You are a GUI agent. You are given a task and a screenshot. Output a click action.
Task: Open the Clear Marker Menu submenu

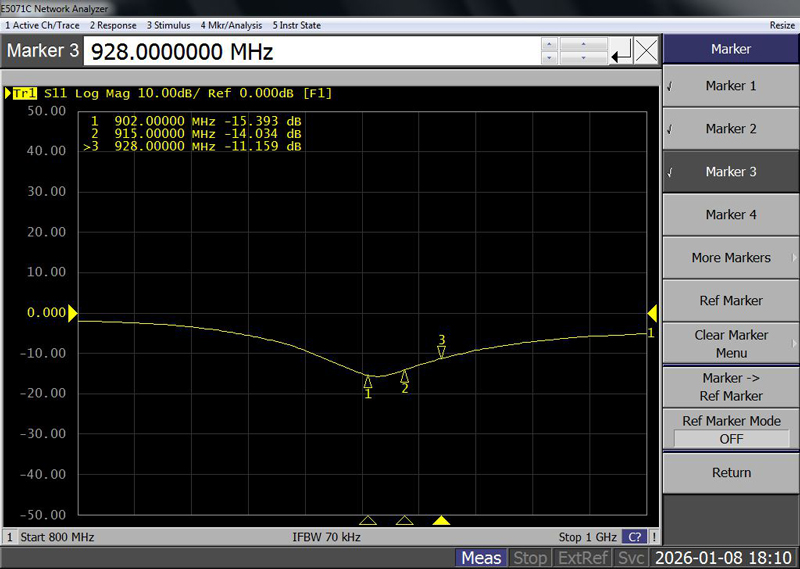(x=731, y=344)
